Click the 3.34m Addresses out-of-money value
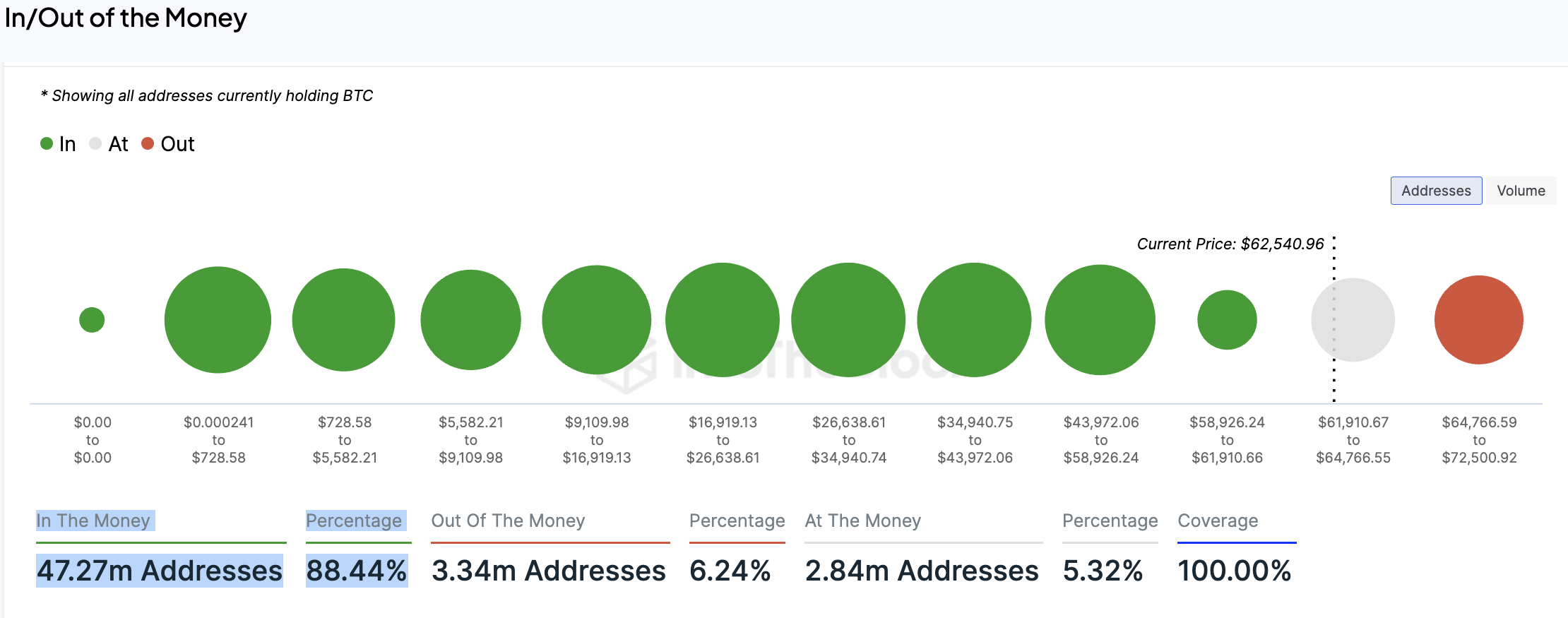Screen dimensions: 1568x618 [x=548, y=571]
